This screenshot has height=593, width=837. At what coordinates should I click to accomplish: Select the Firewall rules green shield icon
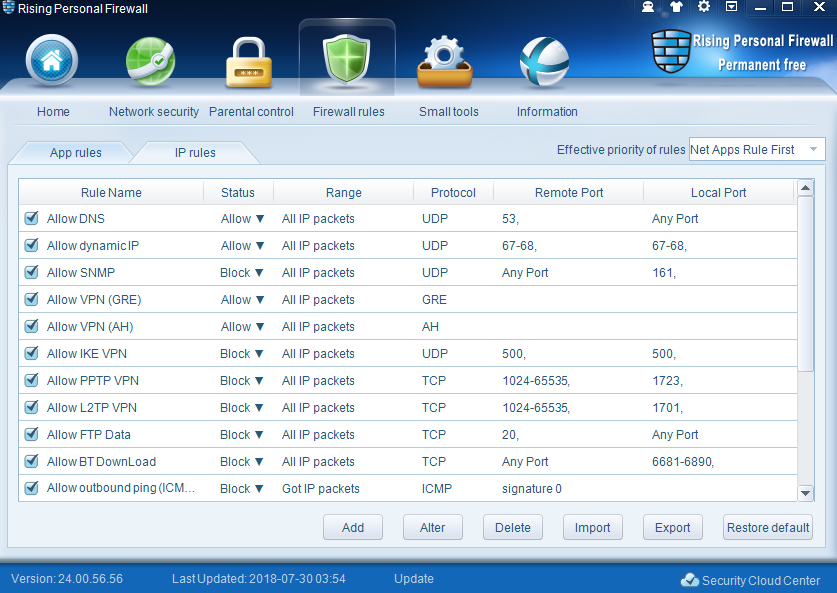(347, 59)
